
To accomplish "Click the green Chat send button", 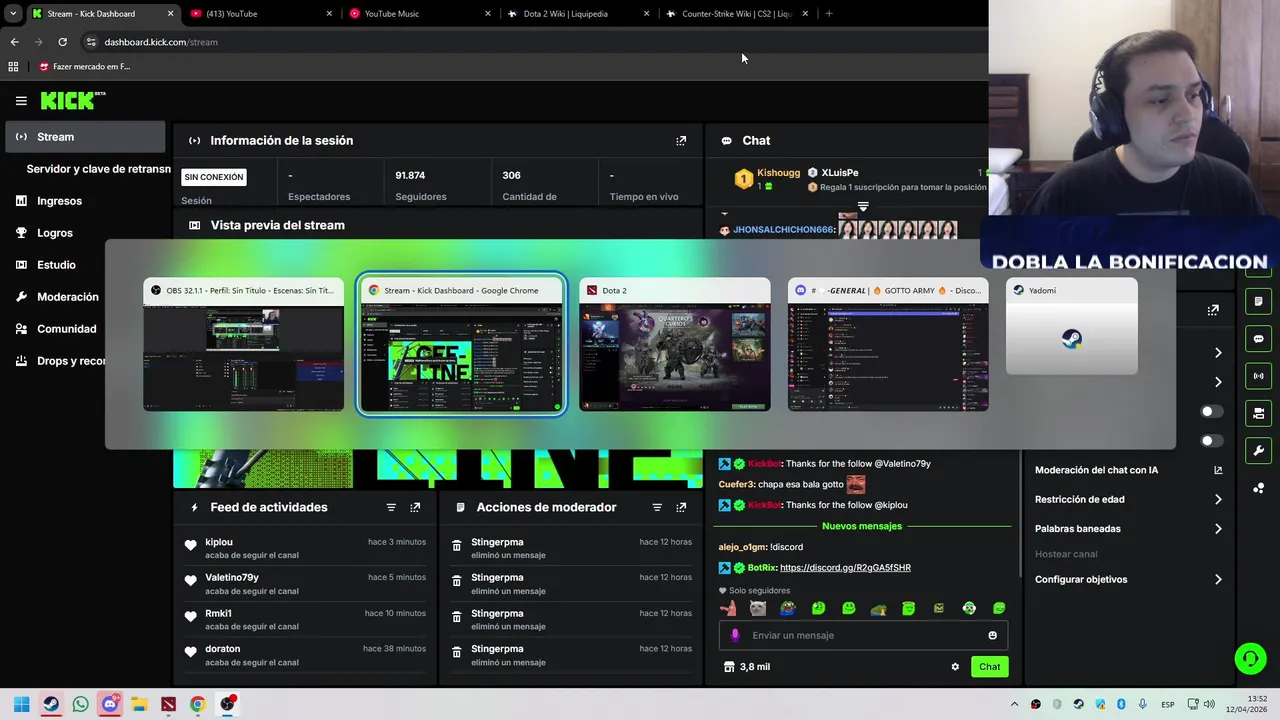I will point(989,667).
